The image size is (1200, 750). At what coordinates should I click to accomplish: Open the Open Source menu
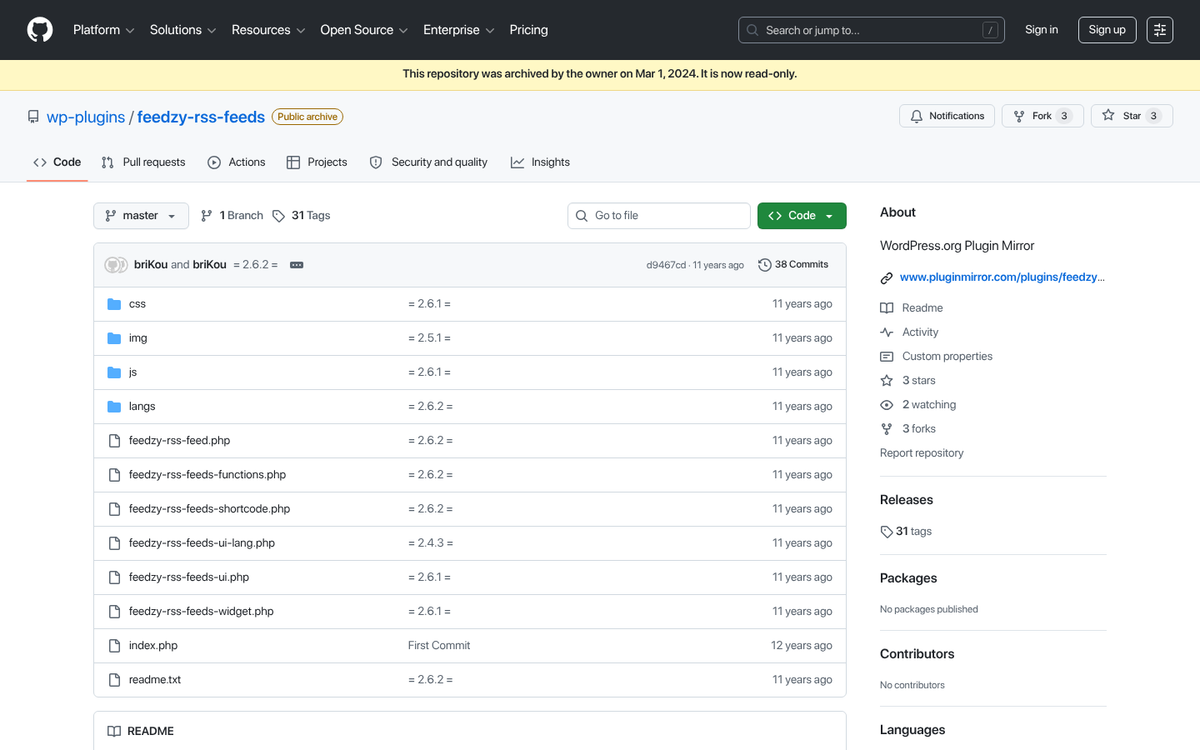point(363,30)
